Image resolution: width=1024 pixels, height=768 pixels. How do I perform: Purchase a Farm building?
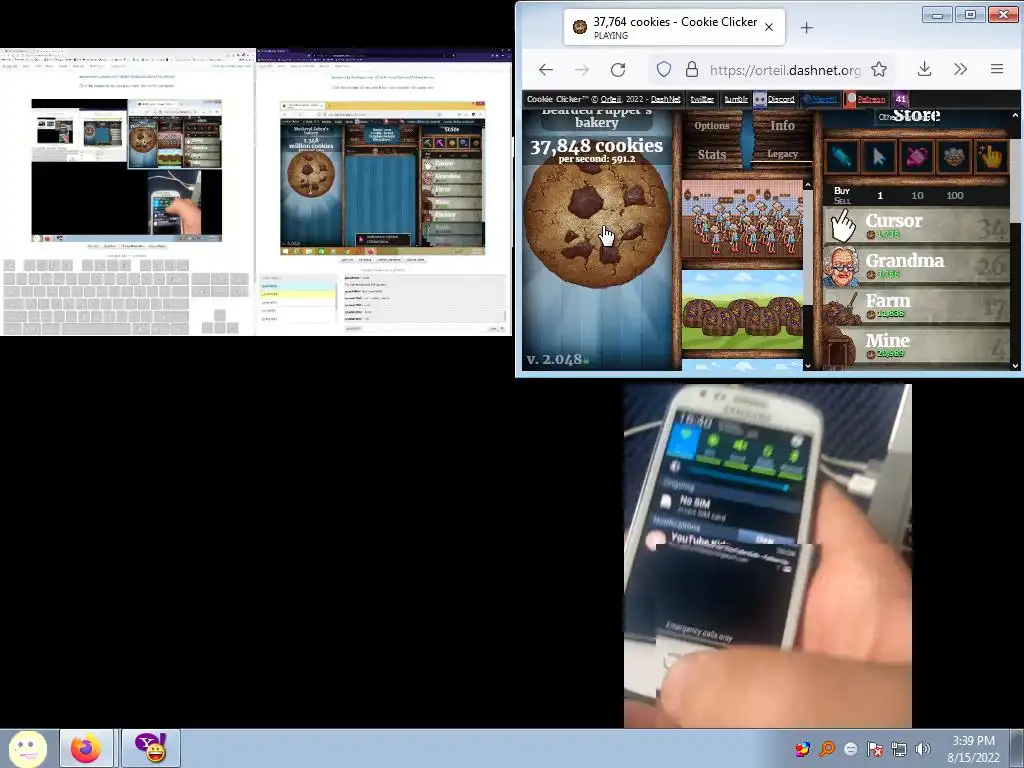click(916, 306)
